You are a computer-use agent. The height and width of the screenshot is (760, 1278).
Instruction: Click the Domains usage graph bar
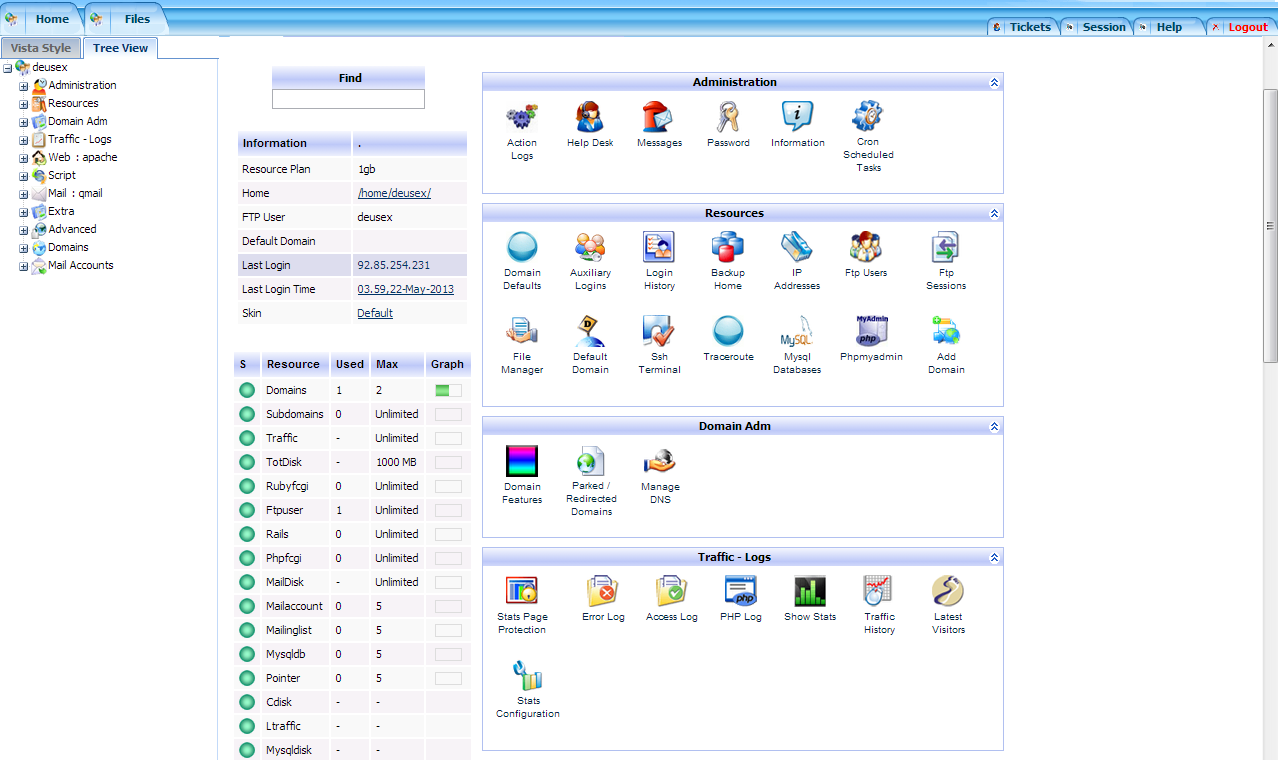click(448, 391)
